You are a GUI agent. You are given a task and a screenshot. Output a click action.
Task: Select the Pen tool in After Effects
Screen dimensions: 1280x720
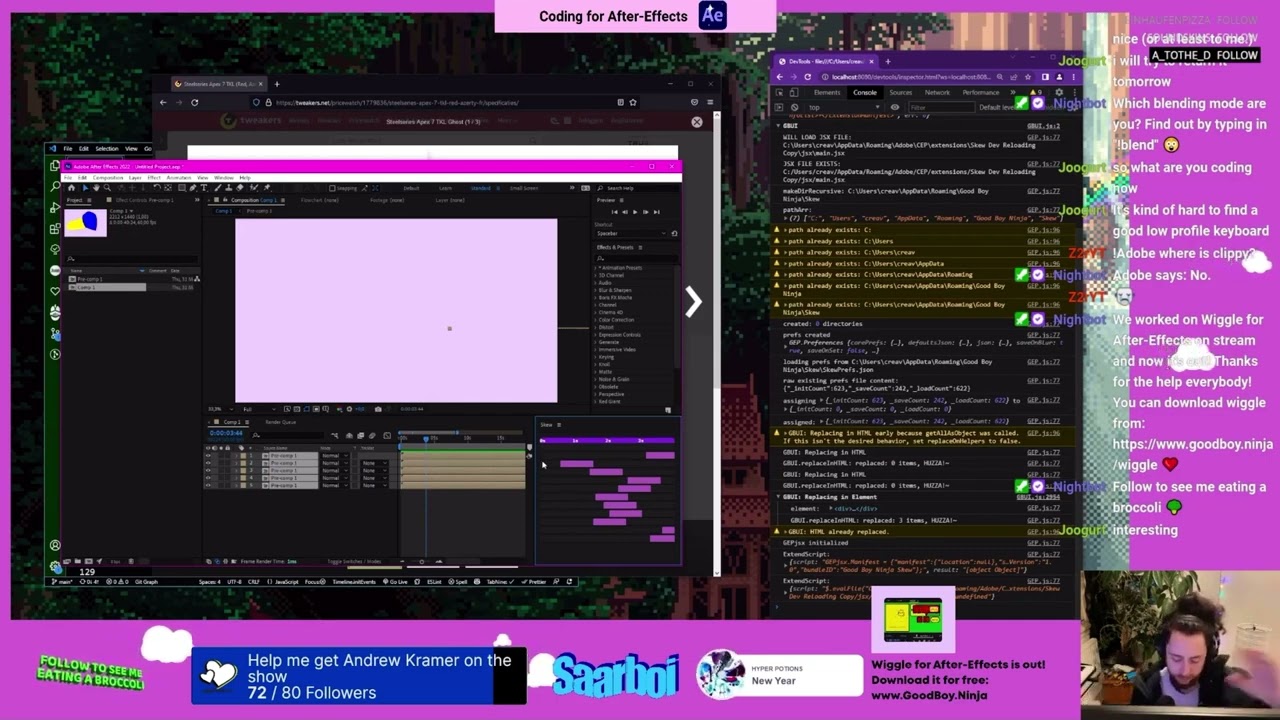[x=193, y=187]
